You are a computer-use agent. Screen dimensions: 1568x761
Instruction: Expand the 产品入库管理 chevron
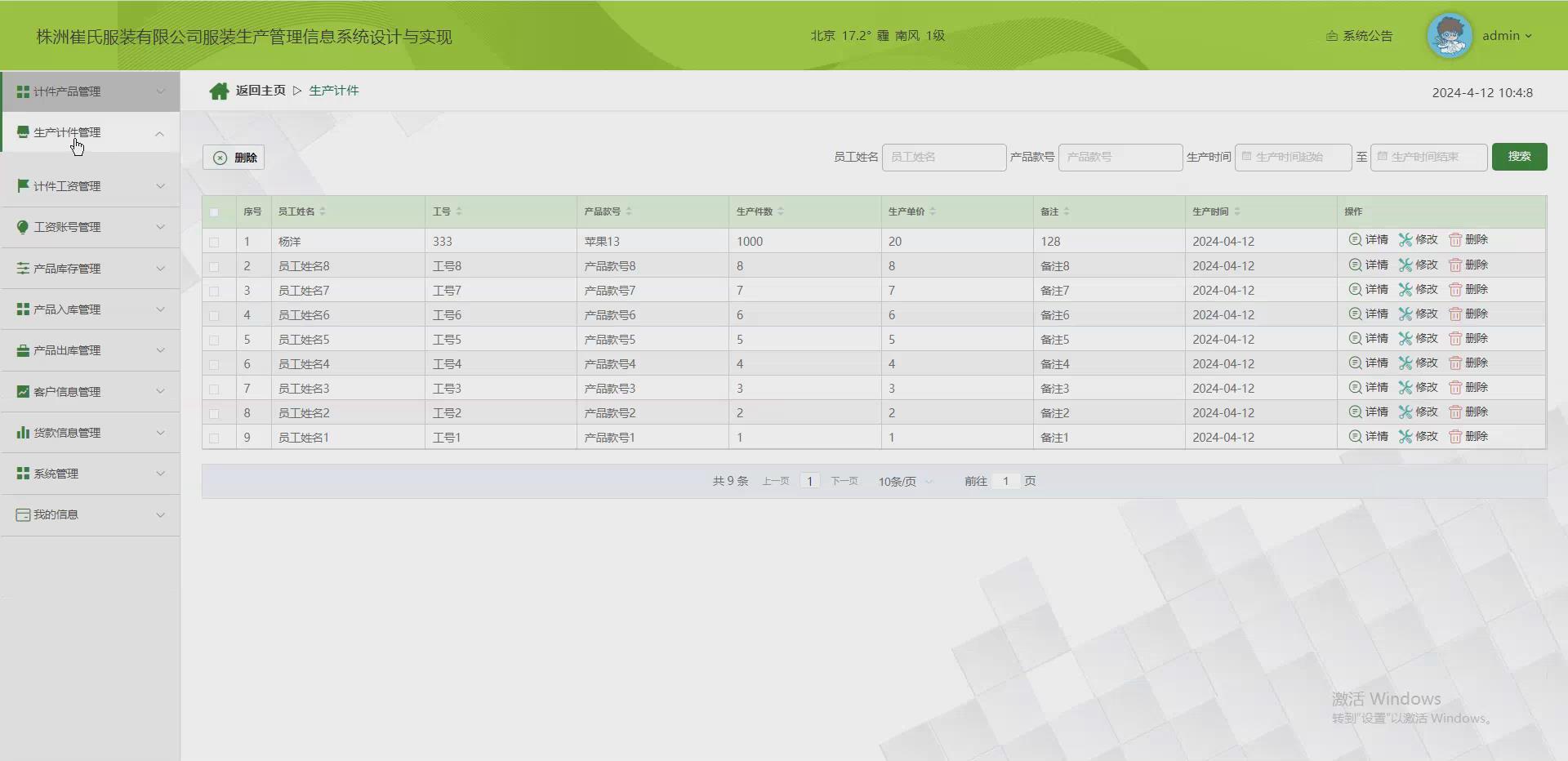coord(160,309)
